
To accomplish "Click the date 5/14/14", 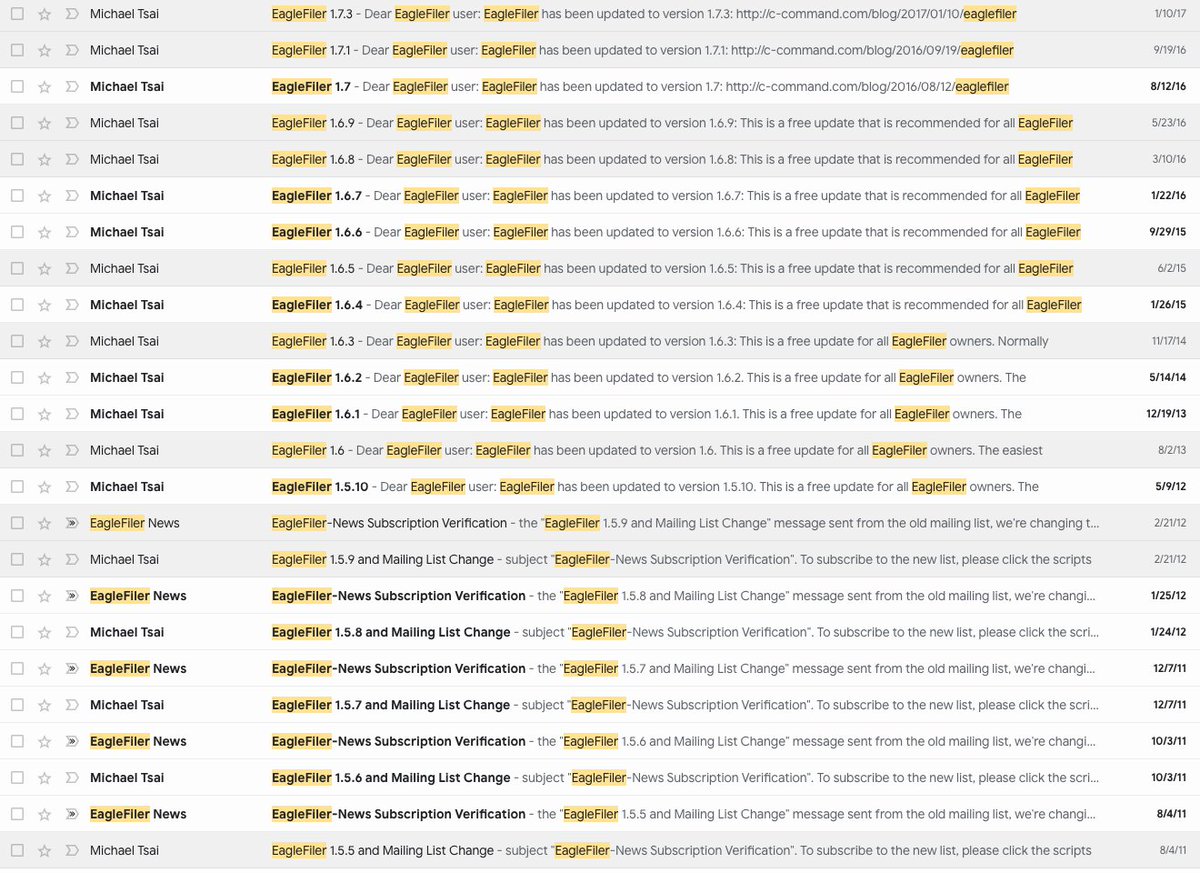I will [1168, 377].
